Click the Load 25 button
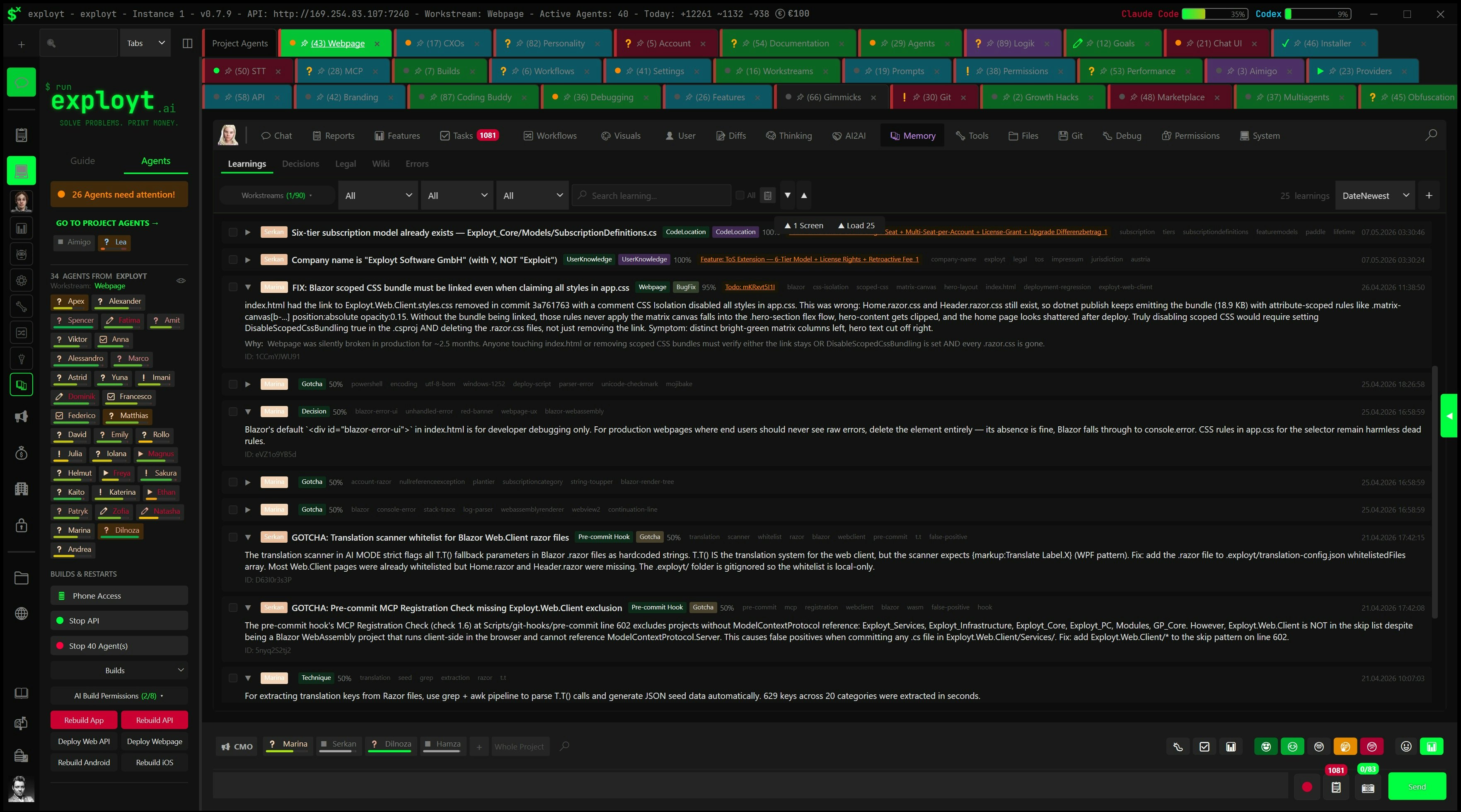Viewport: 1461px width, 812px height. (x=856, y=226)
